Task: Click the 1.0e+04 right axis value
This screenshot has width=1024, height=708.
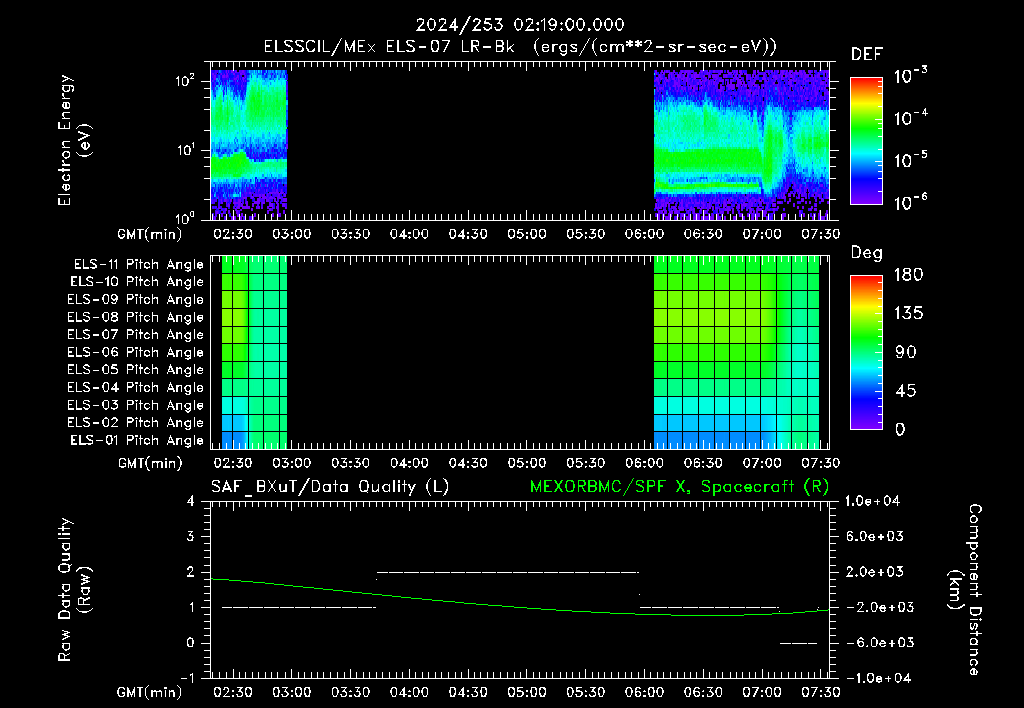Action: click(x=873, y=501)
